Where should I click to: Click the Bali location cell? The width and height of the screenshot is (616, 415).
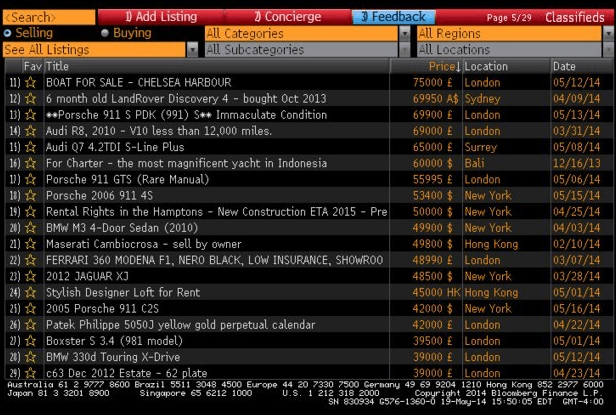[475, 163]
